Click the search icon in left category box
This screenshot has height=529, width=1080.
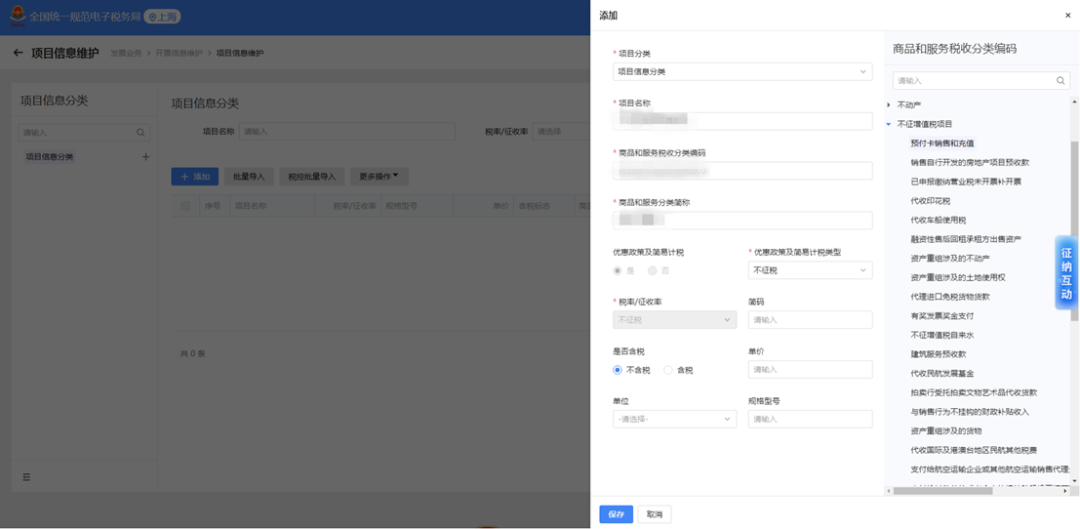[x=141, y=132]
